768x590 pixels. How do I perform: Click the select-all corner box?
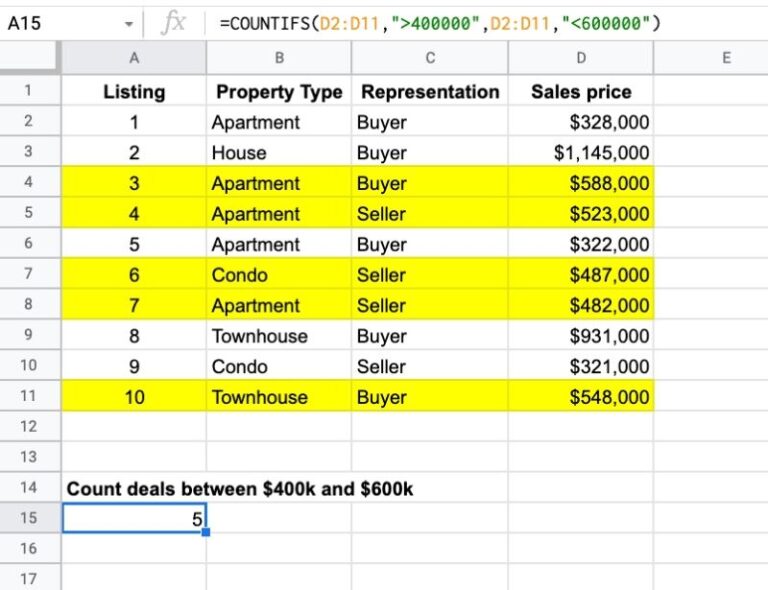click(x=30, y=58)
